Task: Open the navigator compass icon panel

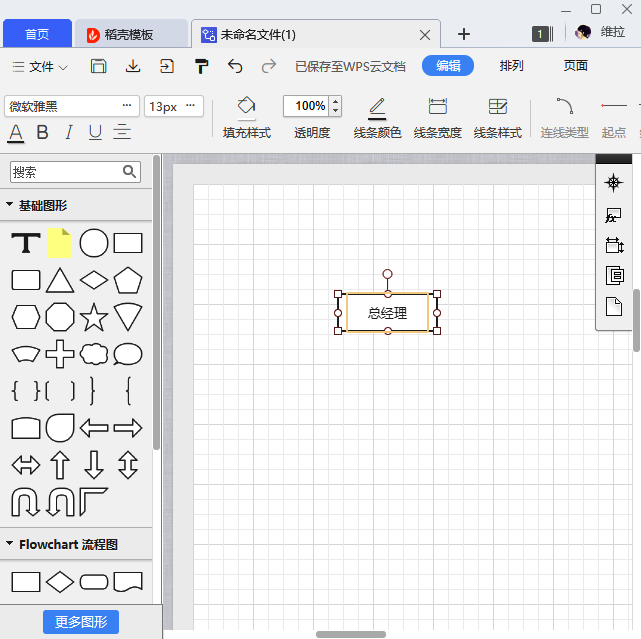Action: click(614, 182)
